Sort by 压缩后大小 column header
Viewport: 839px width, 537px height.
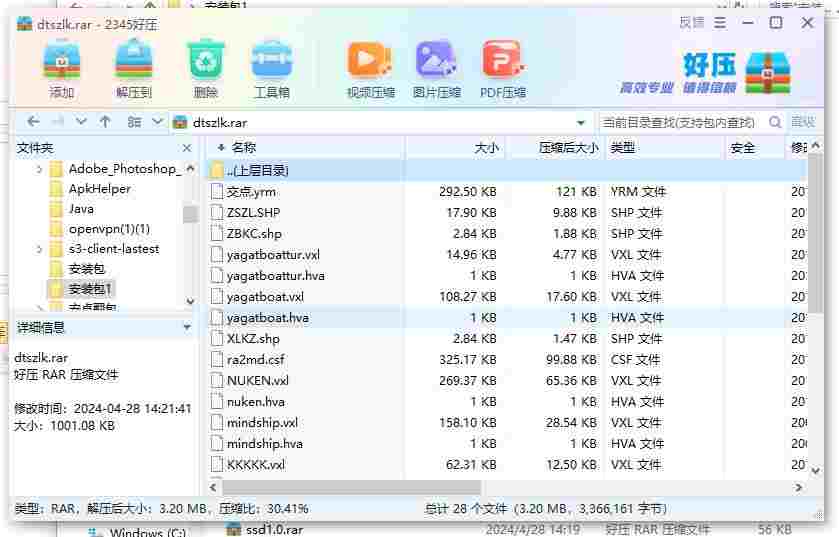click(x=568, y=148)
